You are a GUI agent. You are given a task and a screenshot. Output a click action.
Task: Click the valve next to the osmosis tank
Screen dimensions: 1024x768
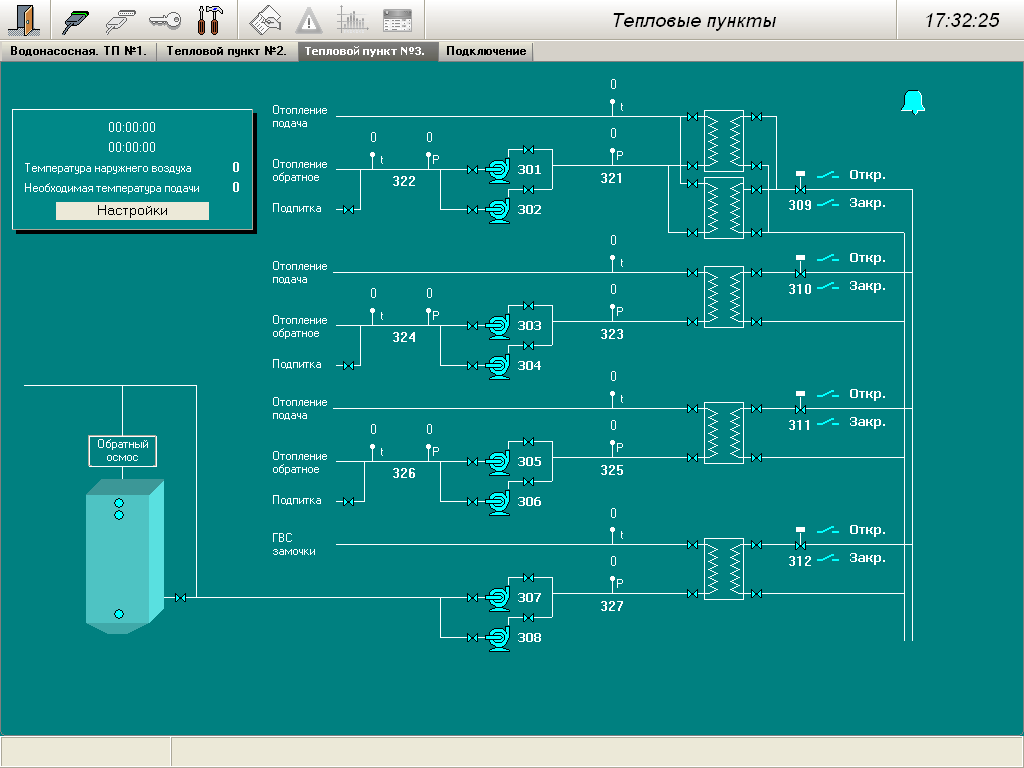[181, 598]
